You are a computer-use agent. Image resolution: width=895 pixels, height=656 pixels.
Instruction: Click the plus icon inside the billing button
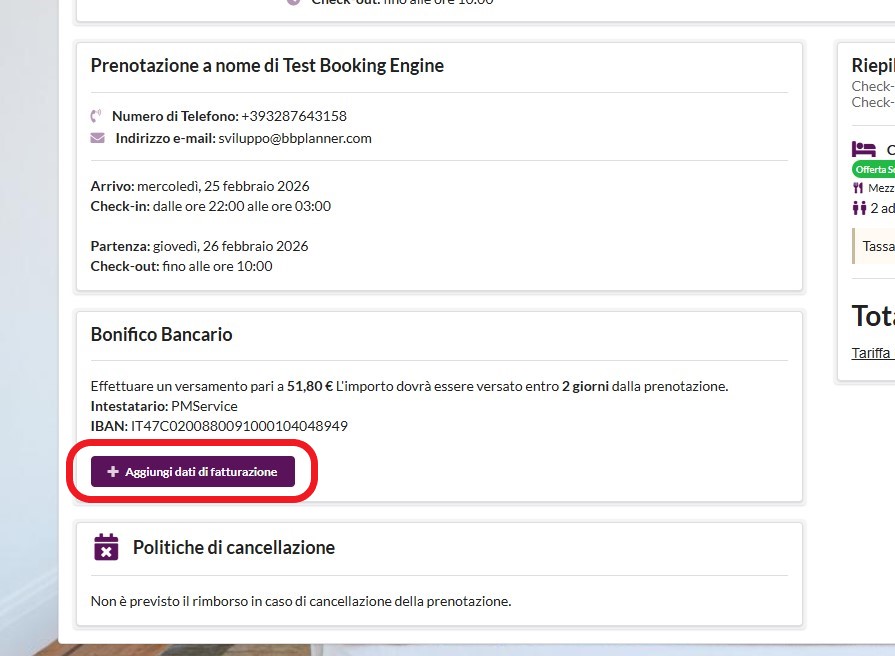[x=113, y=471]
